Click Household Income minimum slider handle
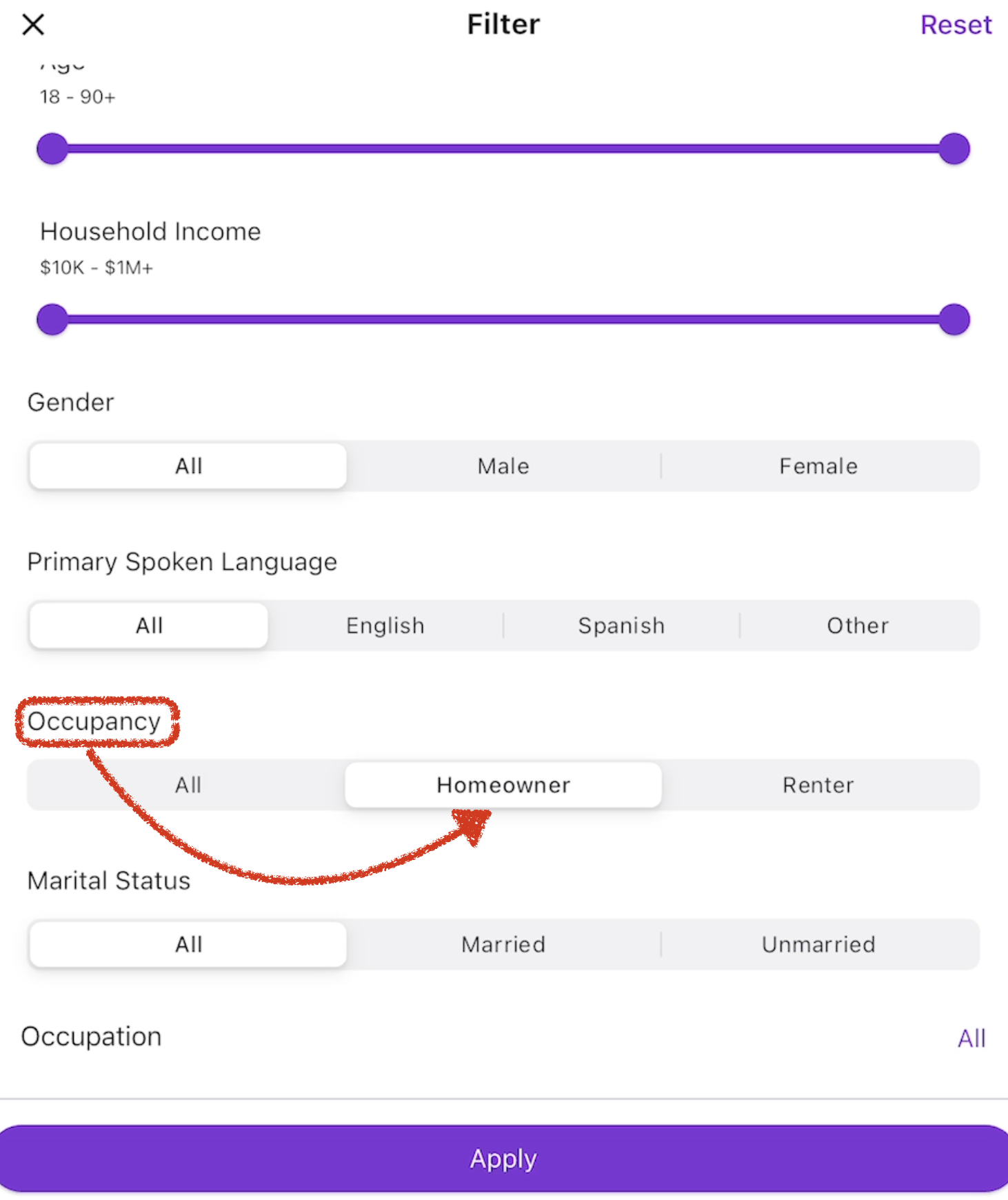The image size is (1008, 1200). (x=52, y=319)
